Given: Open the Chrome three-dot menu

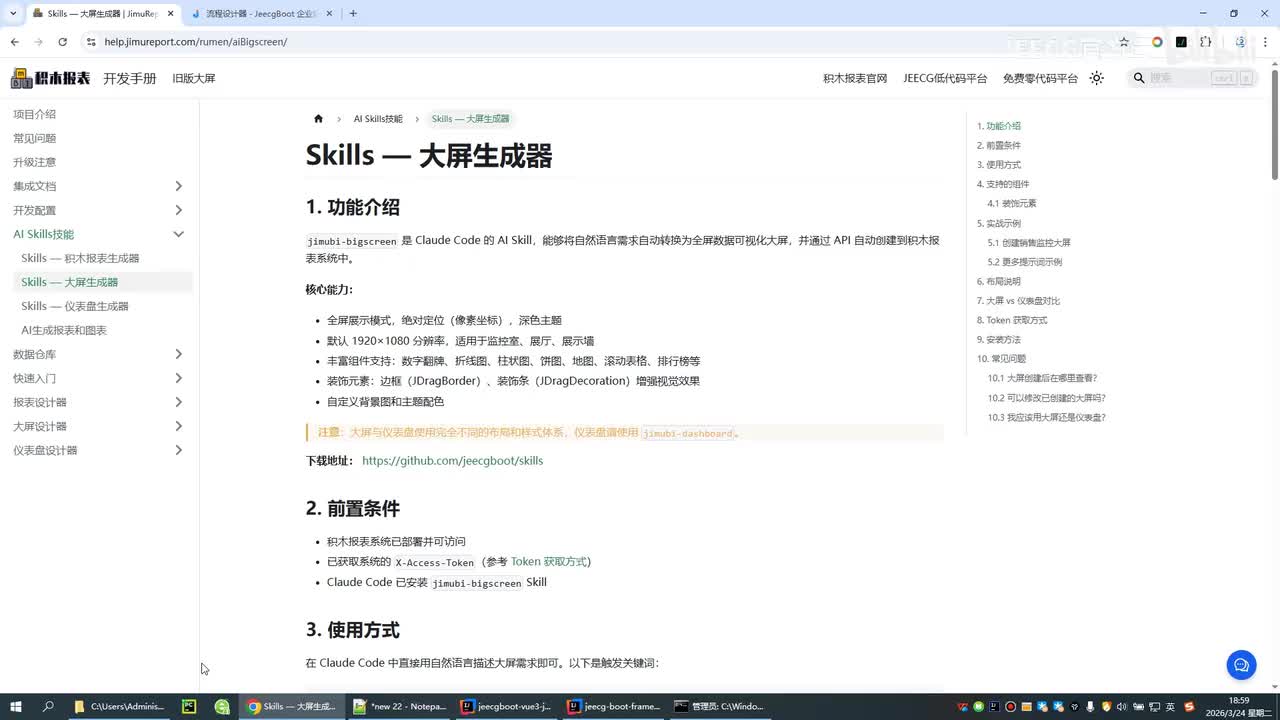Looking at the screenshot, I should tap(1266, 42).
